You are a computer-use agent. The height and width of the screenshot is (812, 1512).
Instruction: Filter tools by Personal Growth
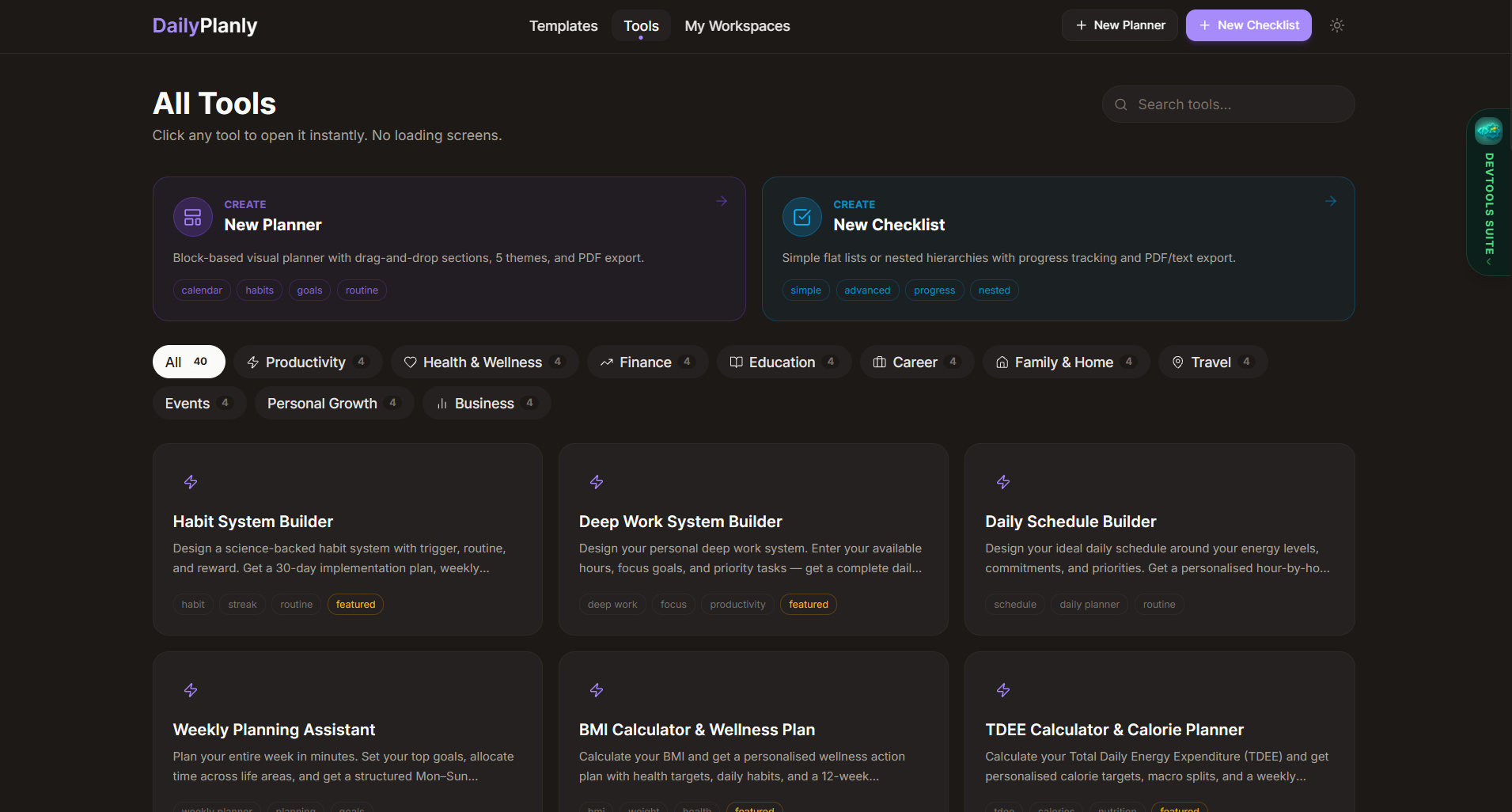point(334,403)
